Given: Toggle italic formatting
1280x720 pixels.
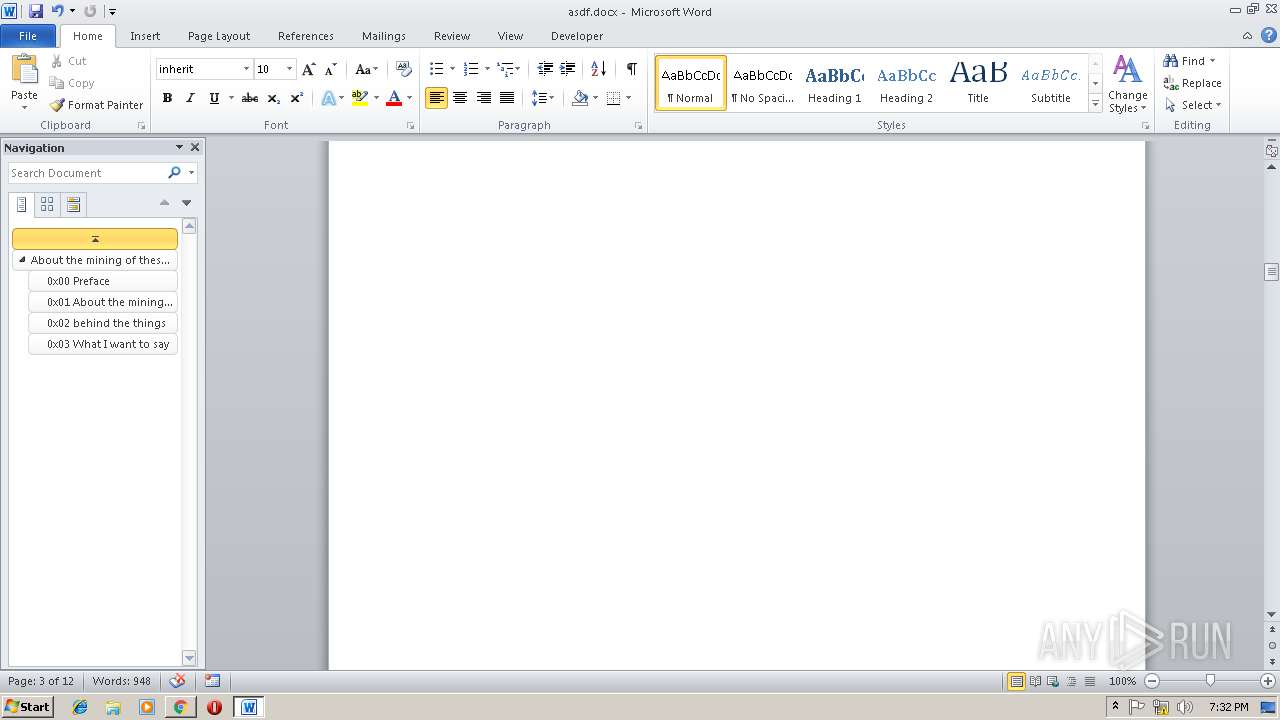Looking at the screenshot, I should (x=190, y=98).
